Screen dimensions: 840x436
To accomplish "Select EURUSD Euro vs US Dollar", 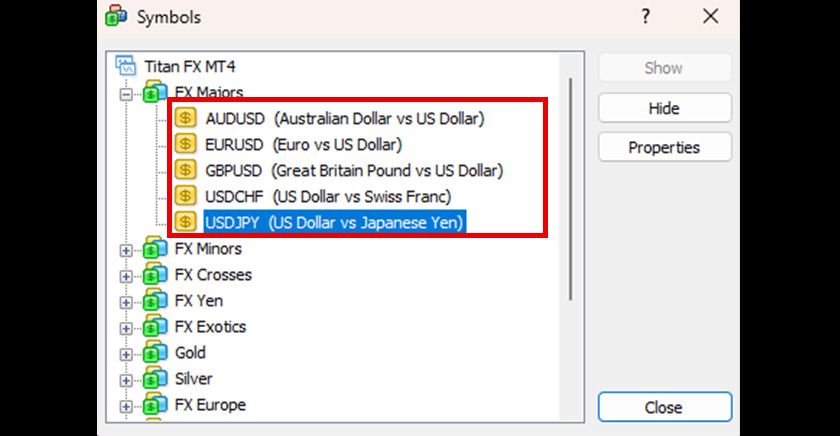I will click(x=303, y=144).
